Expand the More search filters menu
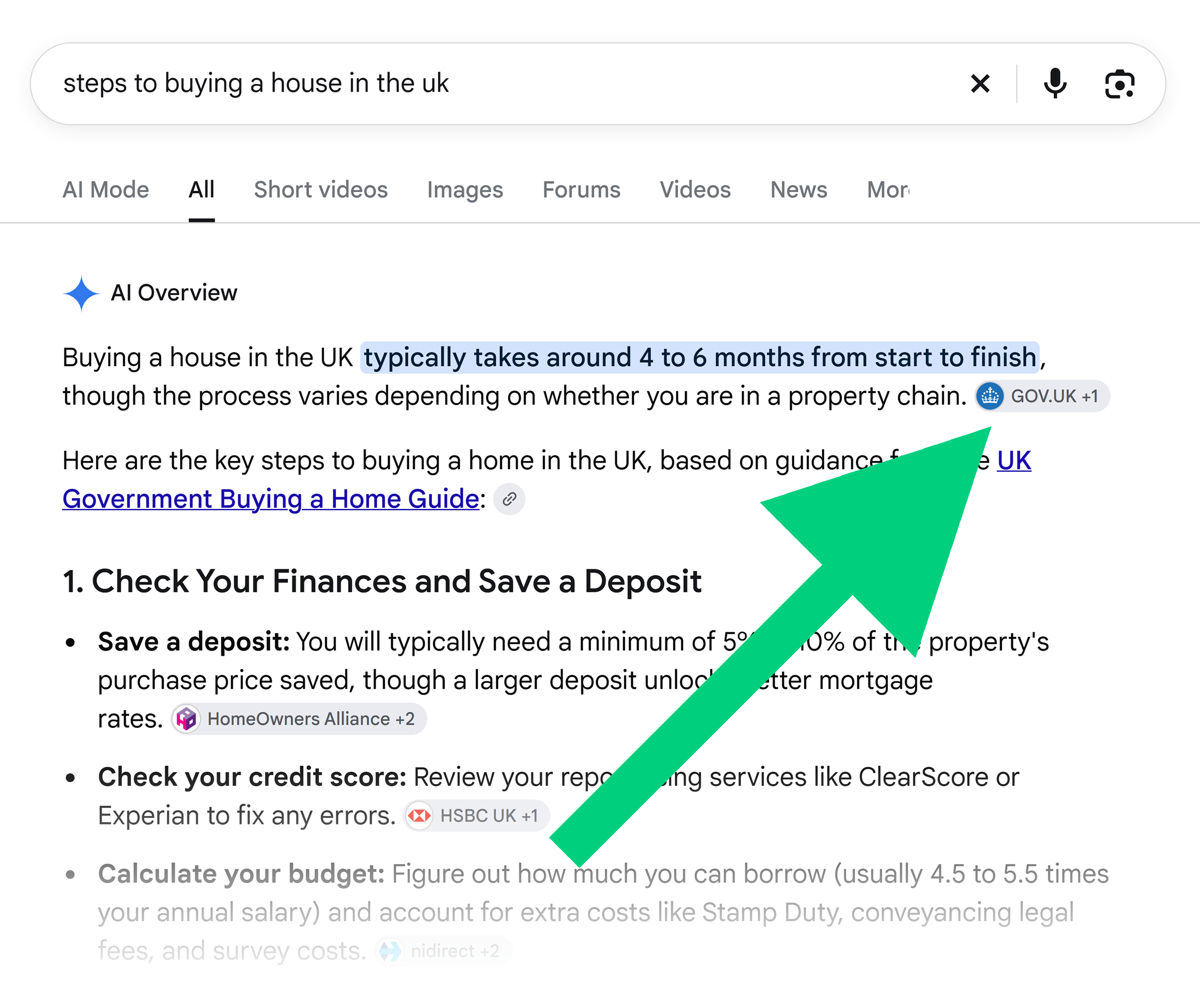The image size is (1200, 1008). pyautogui.click(x=888, y=190)
